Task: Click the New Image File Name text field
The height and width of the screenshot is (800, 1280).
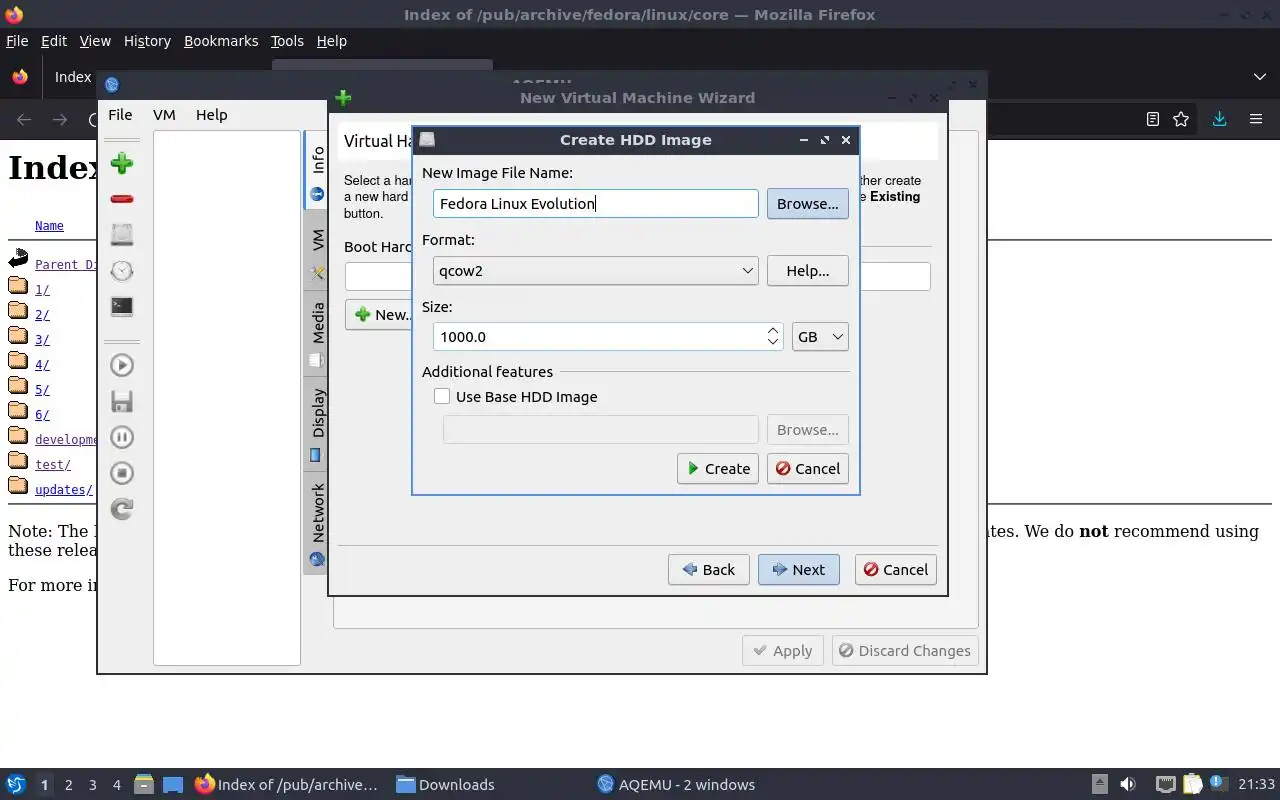Action: 596,204
